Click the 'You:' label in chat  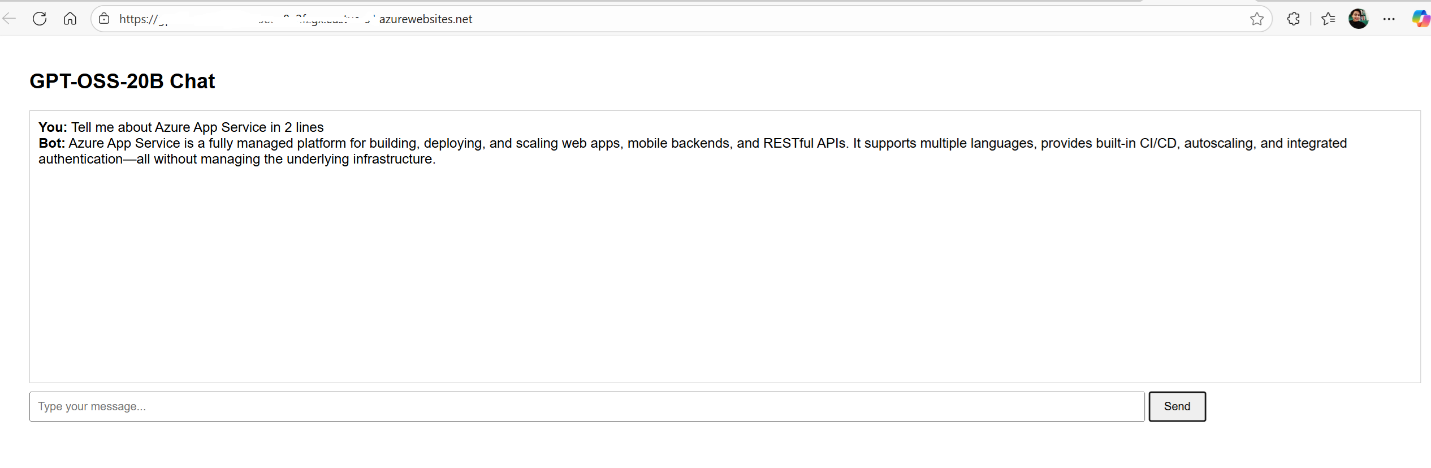click(52, 127)
